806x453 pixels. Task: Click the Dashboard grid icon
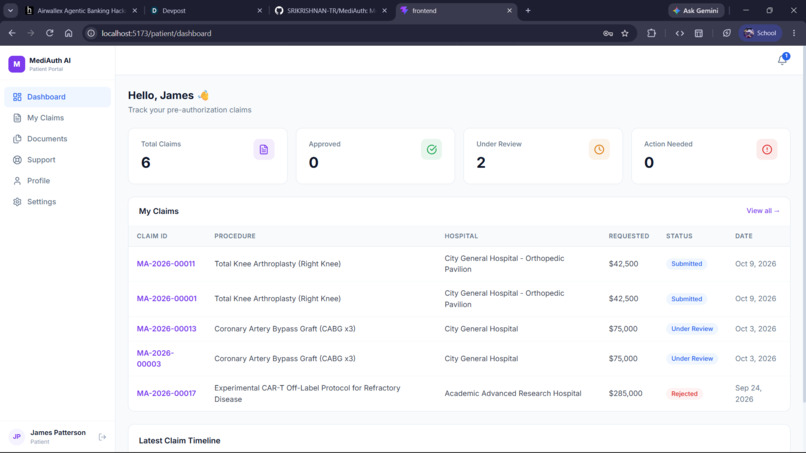[17, 97]
